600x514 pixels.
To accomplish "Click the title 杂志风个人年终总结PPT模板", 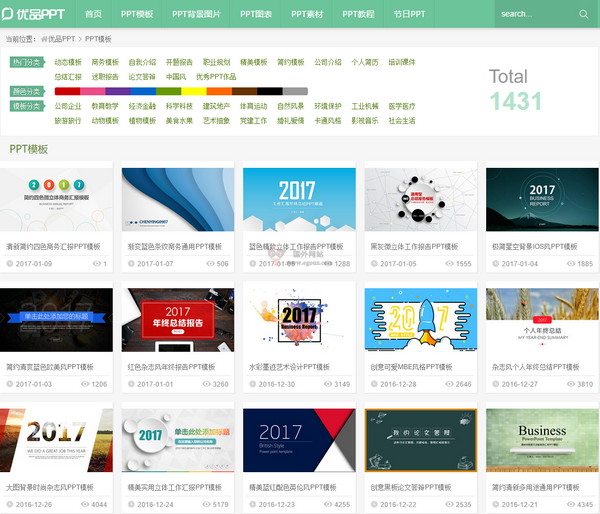I will [536, 367].
